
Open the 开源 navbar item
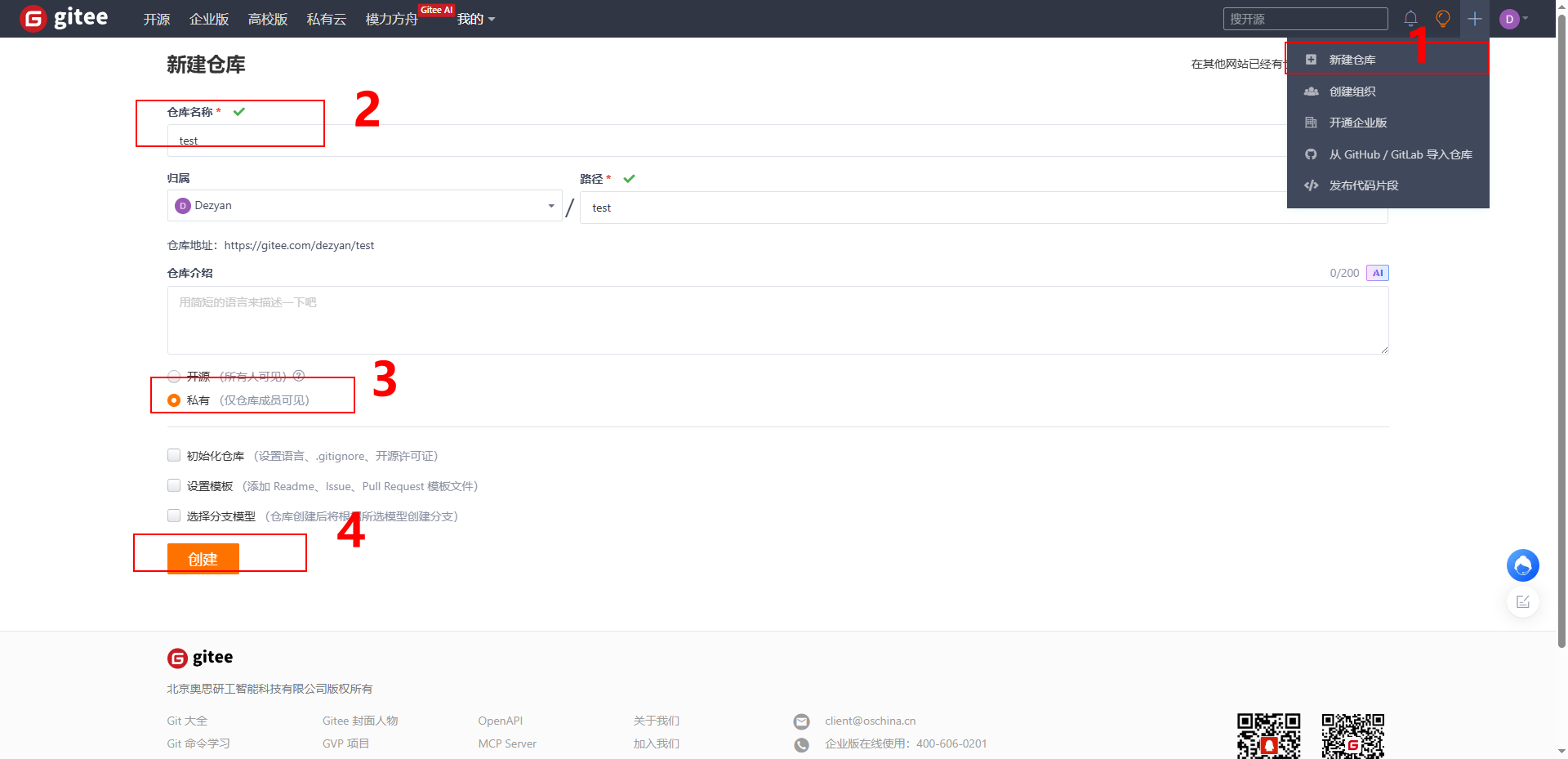[157, 19]
